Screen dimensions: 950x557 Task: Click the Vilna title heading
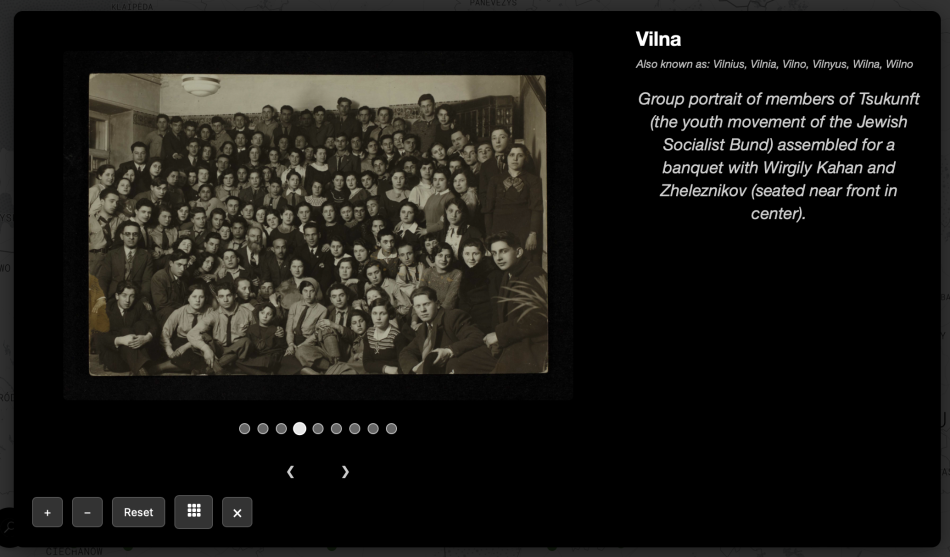(658, 40)
